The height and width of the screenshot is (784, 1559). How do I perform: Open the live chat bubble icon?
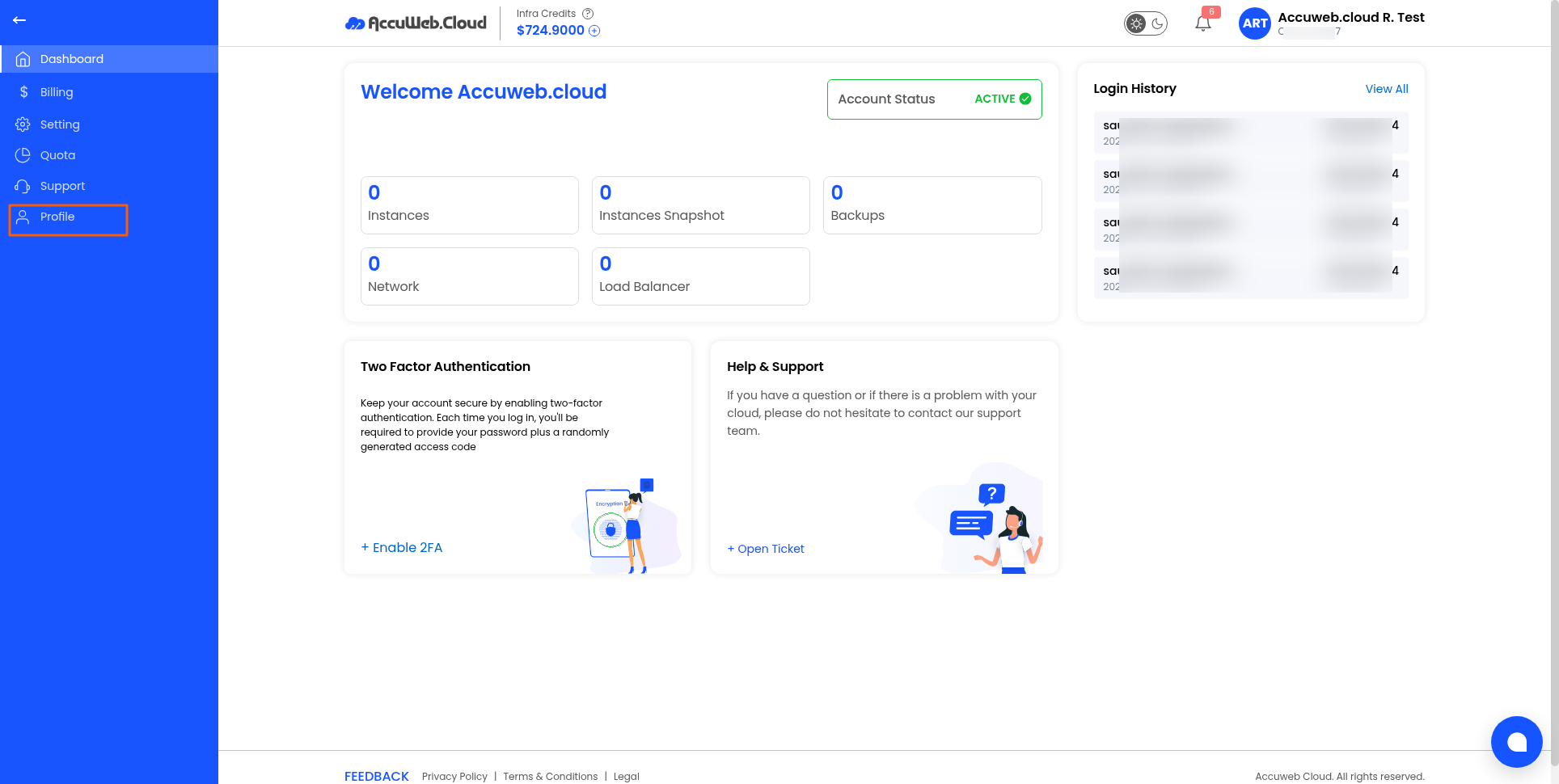[1517, 742]
